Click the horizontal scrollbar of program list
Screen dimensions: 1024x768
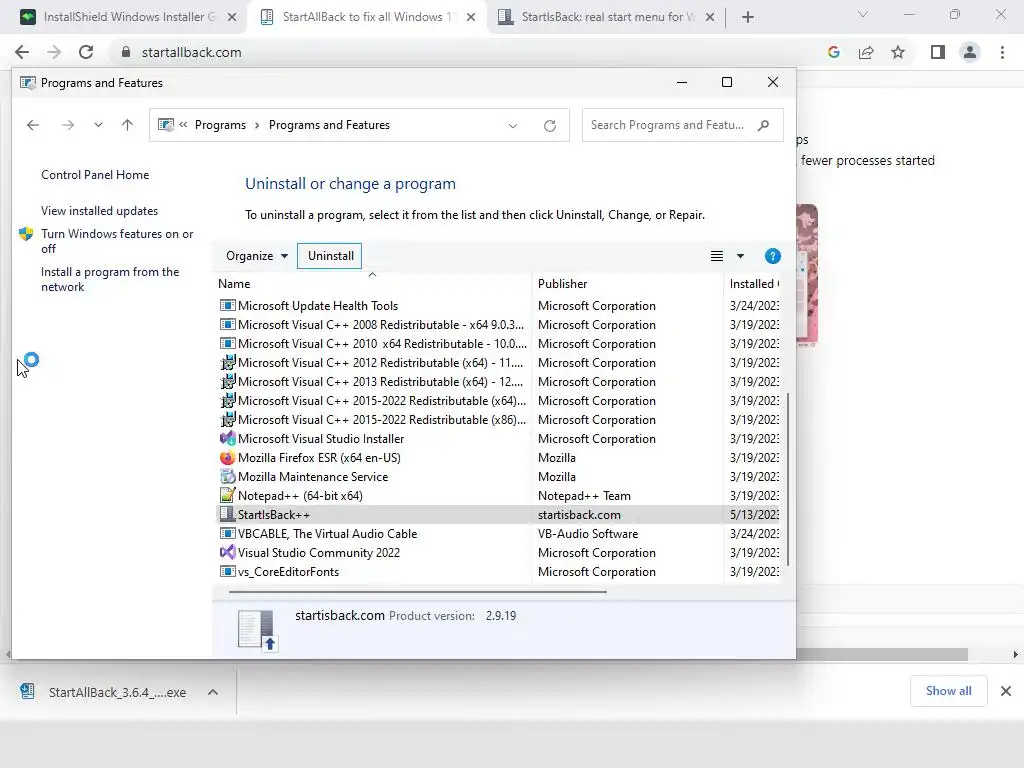pyautogui.click(x=418, y=592)
